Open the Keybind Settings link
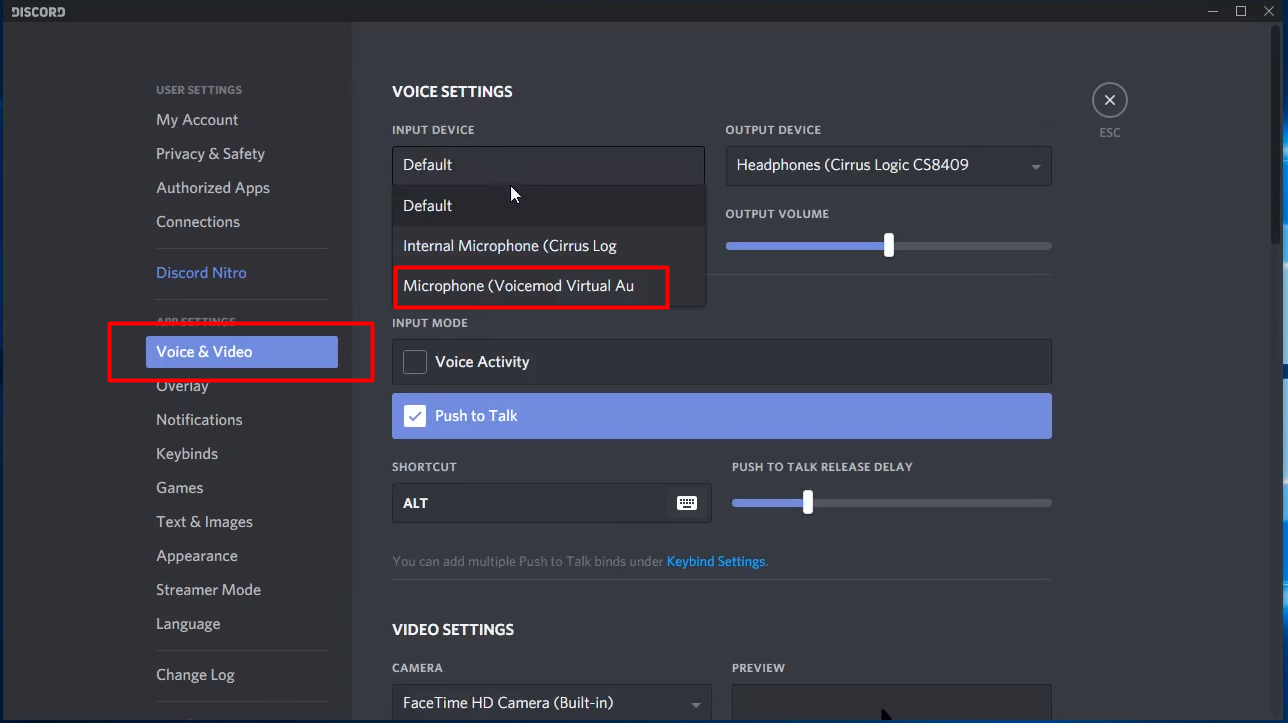Screen dimensions: 1288x723 pyautogui.click(x=716, y=562)
